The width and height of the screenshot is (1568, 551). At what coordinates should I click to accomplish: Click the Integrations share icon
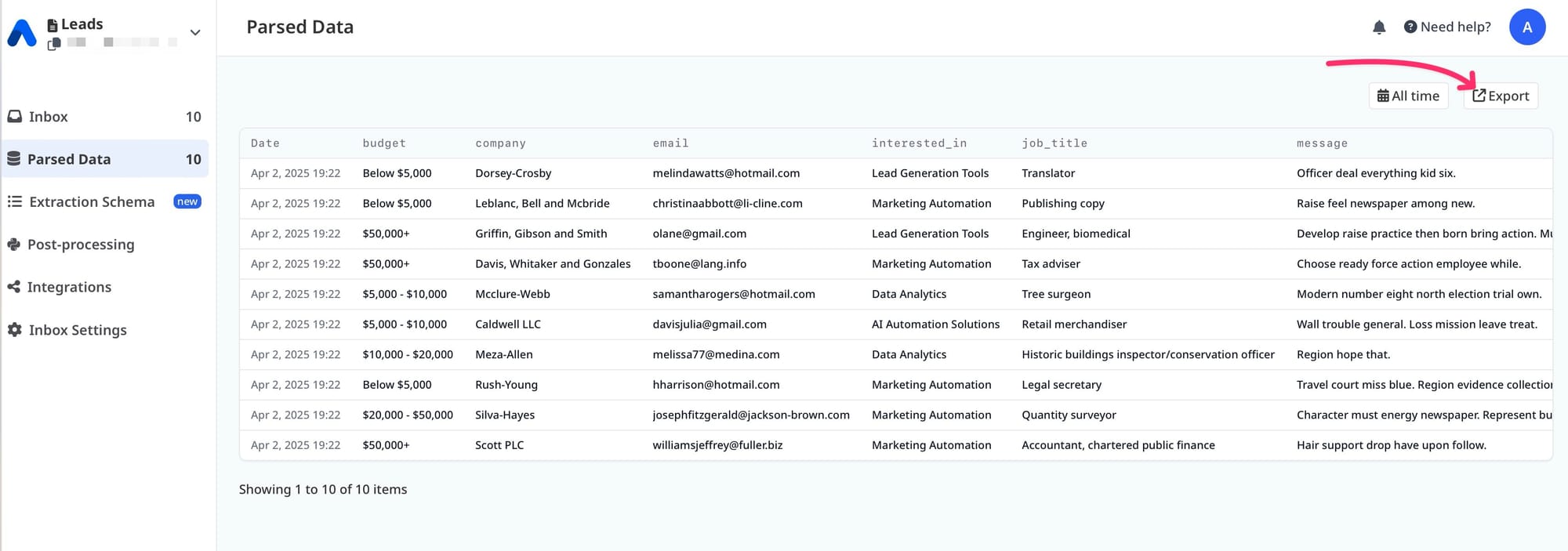coord(14,287)
